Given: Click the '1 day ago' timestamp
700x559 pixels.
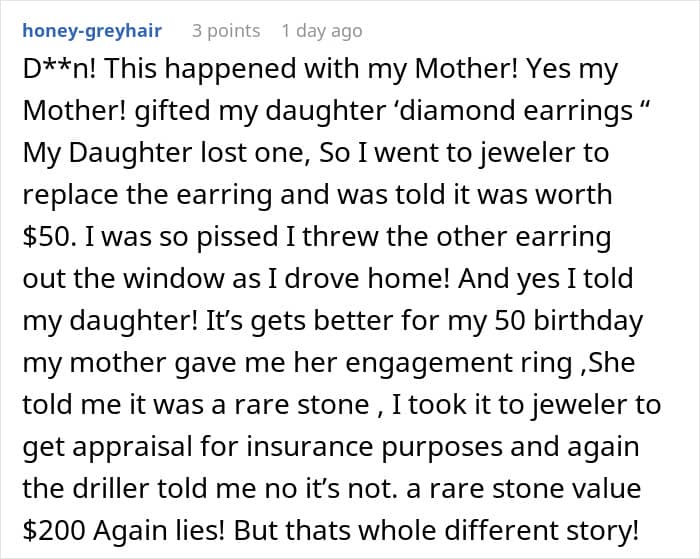Looking at the screenshot, I should point(322,31).
